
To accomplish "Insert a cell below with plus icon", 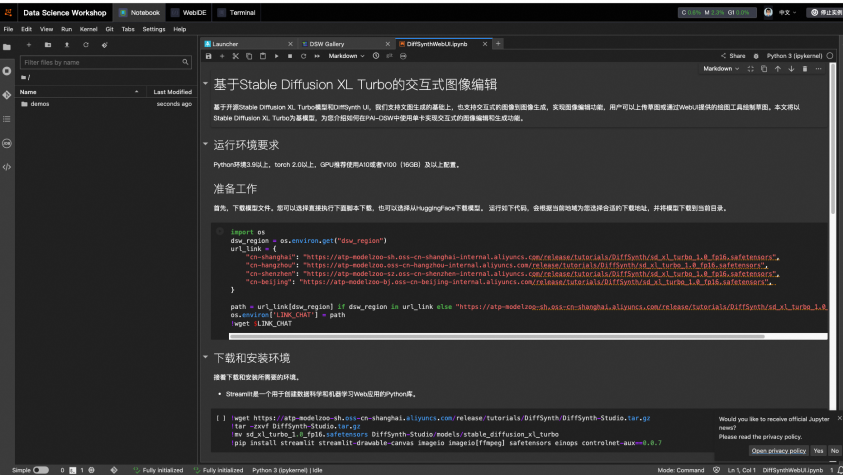I will pyautogui.click(x=222, y=56).
